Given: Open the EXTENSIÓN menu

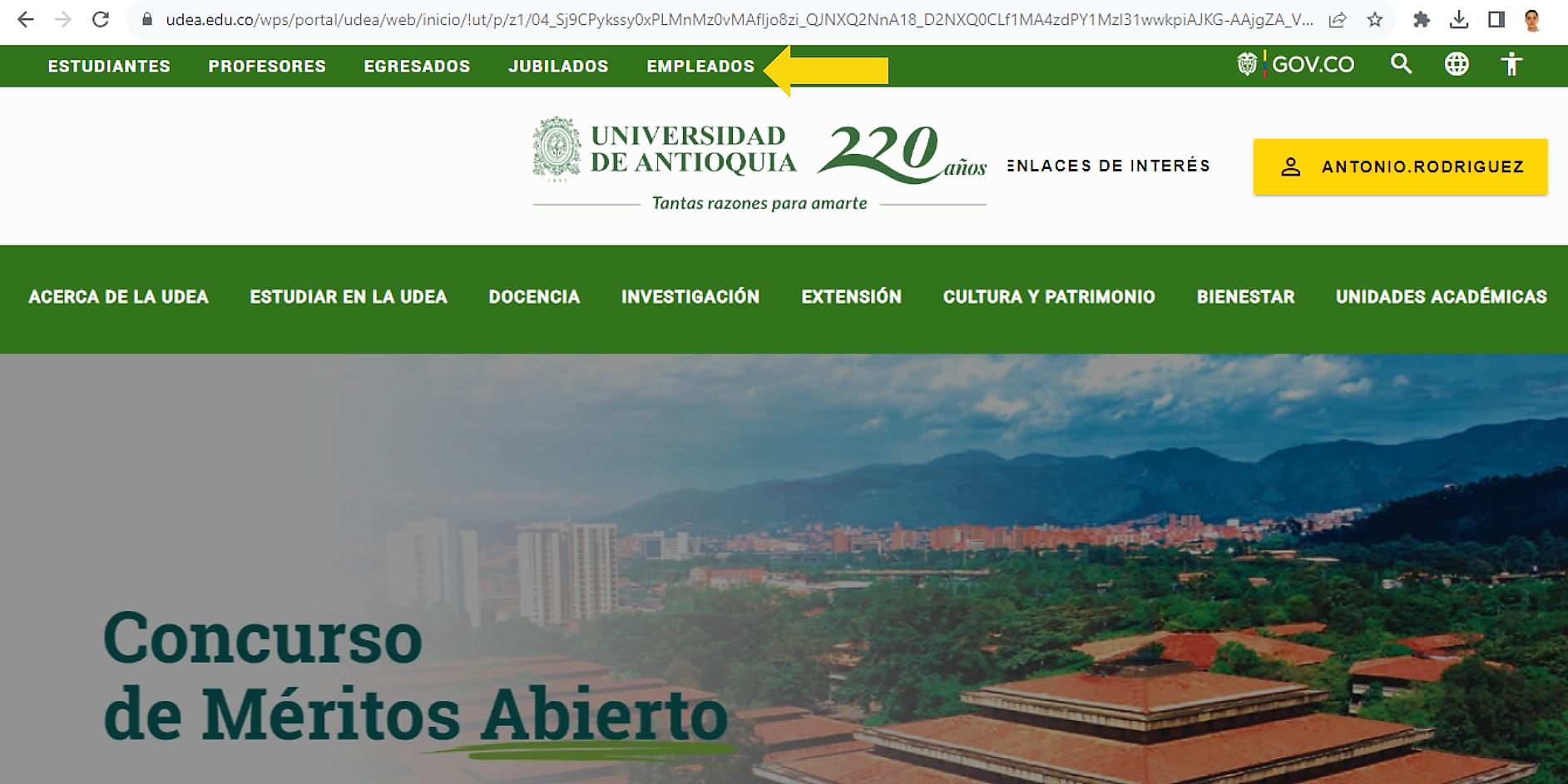Looking at the screenshot, I should [x=851, y=297].
